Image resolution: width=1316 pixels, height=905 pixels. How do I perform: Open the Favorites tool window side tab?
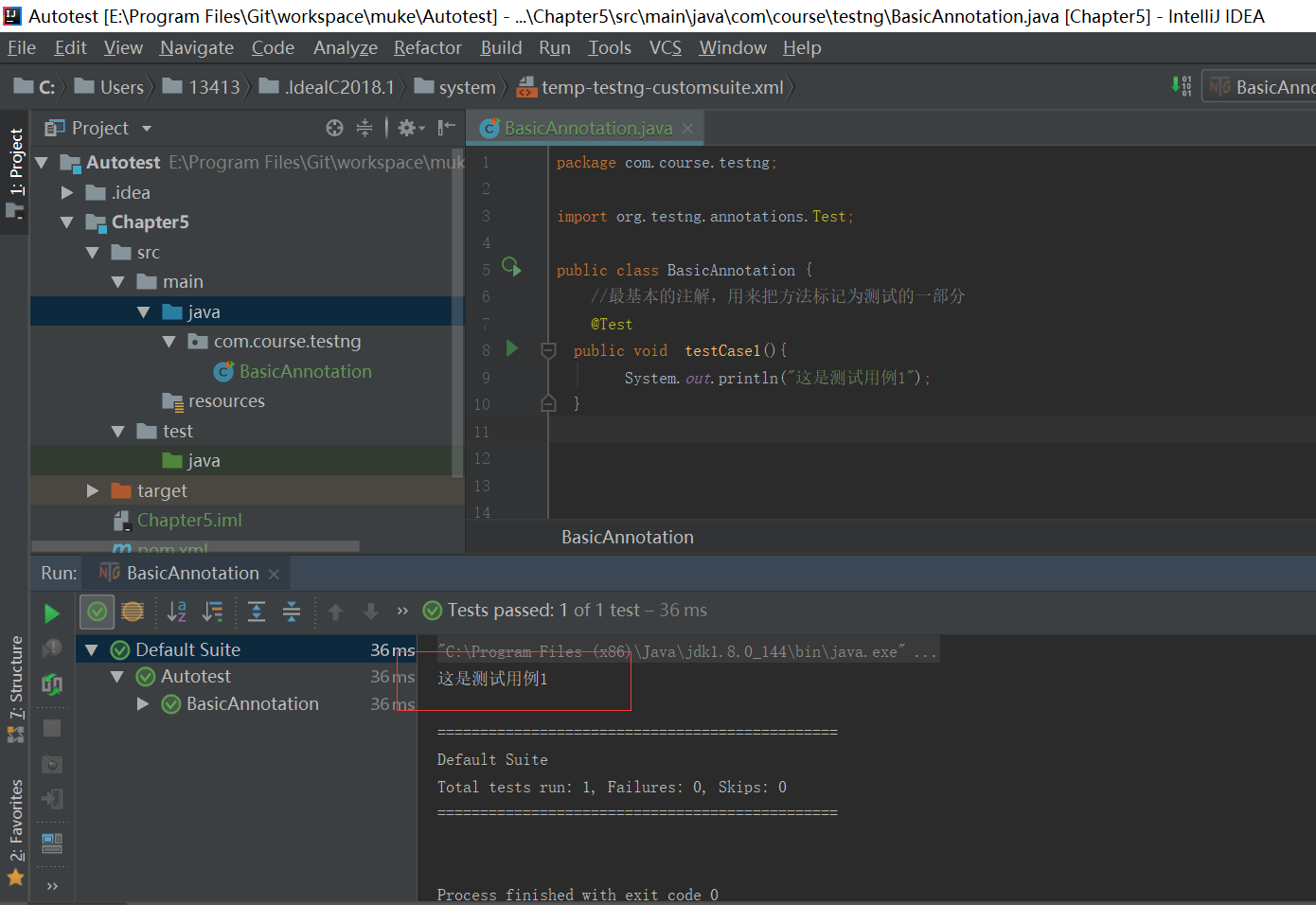(x=15, y=831)
